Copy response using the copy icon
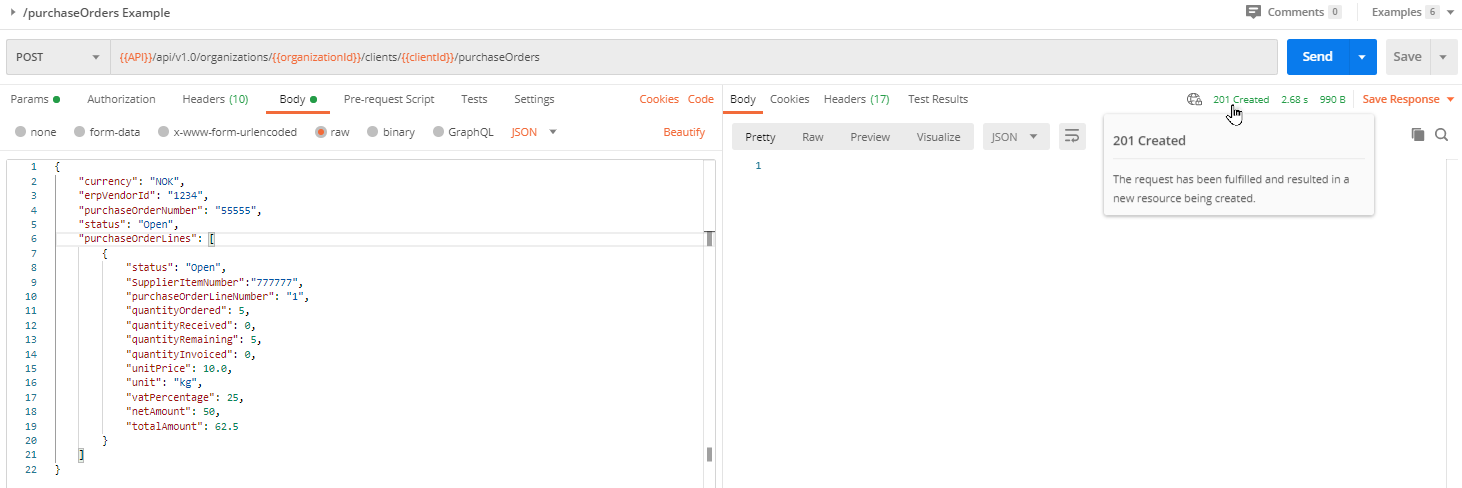Viewport: 1462px width, 488px height. coord(1417,134)
